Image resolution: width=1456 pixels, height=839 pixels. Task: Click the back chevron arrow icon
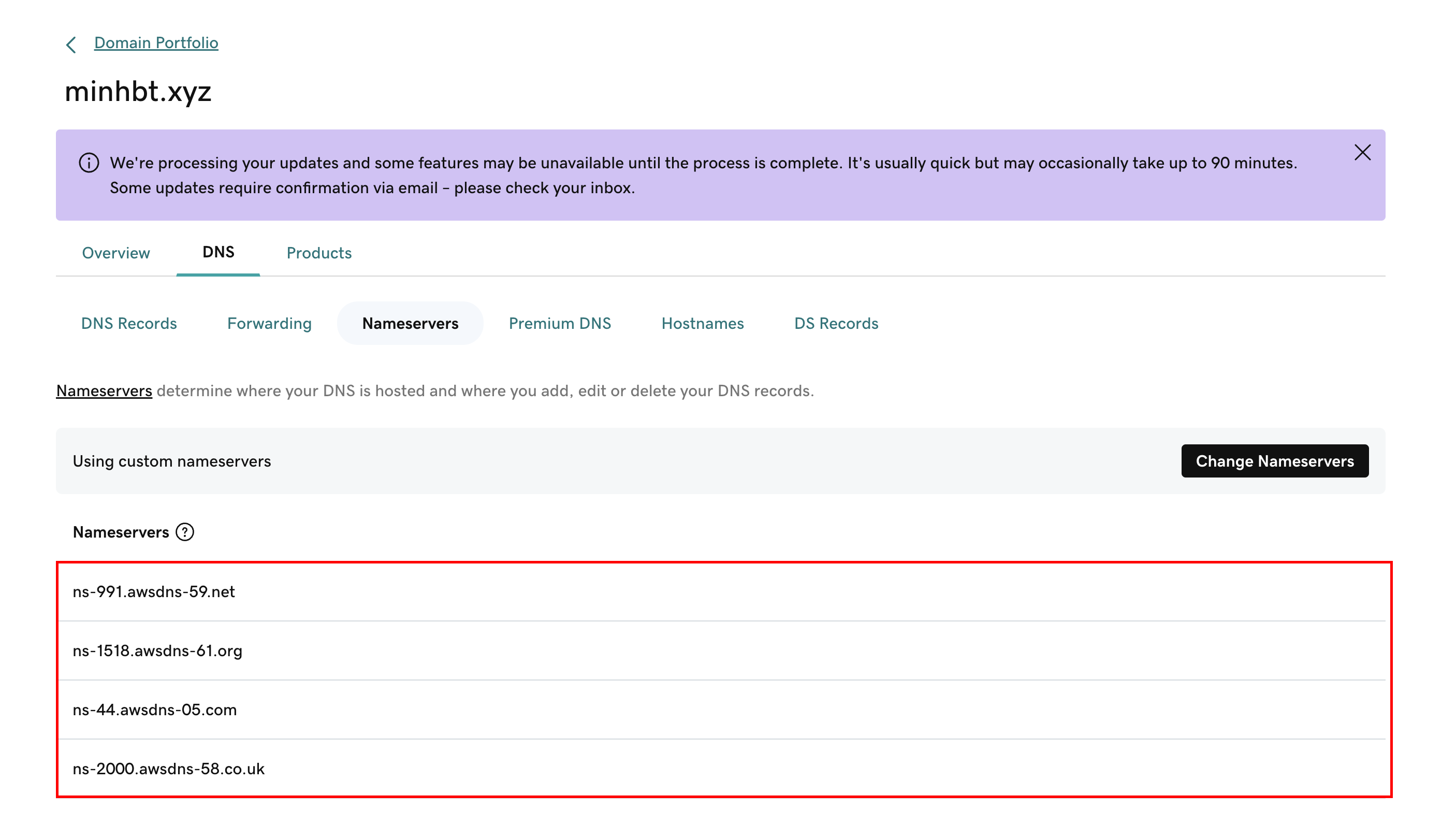tap(71, 45)
